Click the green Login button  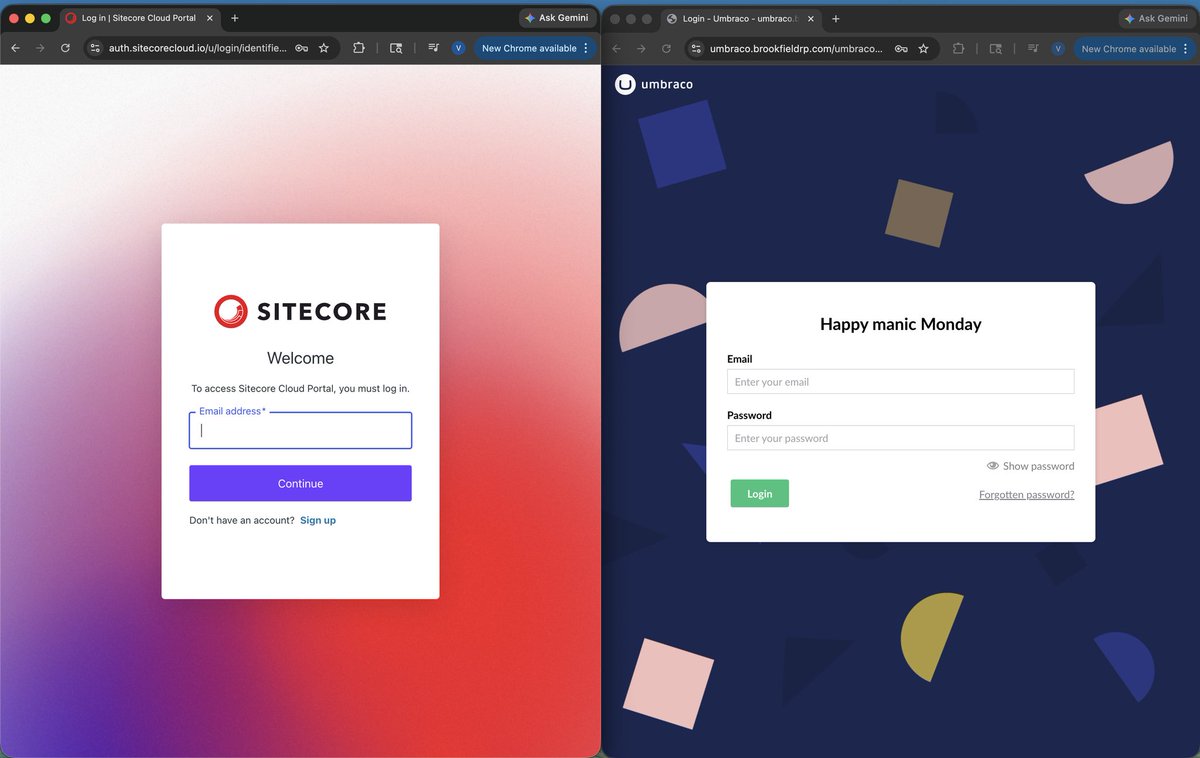(x=759, y=493)
